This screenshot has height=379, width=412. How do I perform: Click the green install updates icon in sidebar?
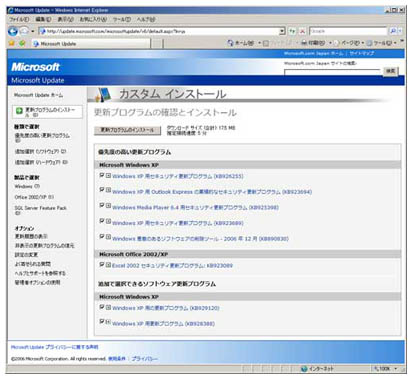[x=19, y=111]
